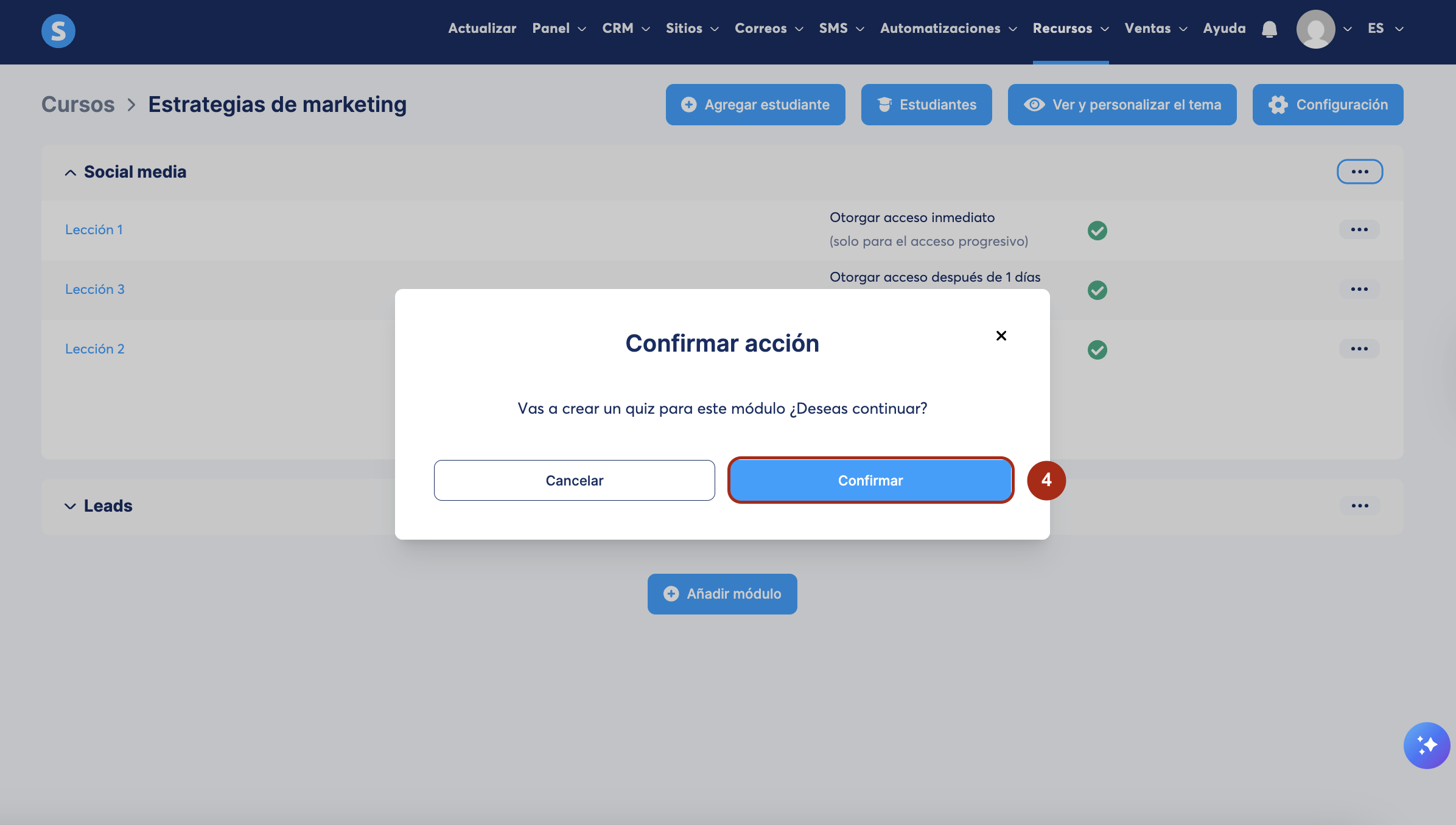Screen dimensions: 1456x825
Task: Click the systeme.io S logo
Action: coord(58,30)
